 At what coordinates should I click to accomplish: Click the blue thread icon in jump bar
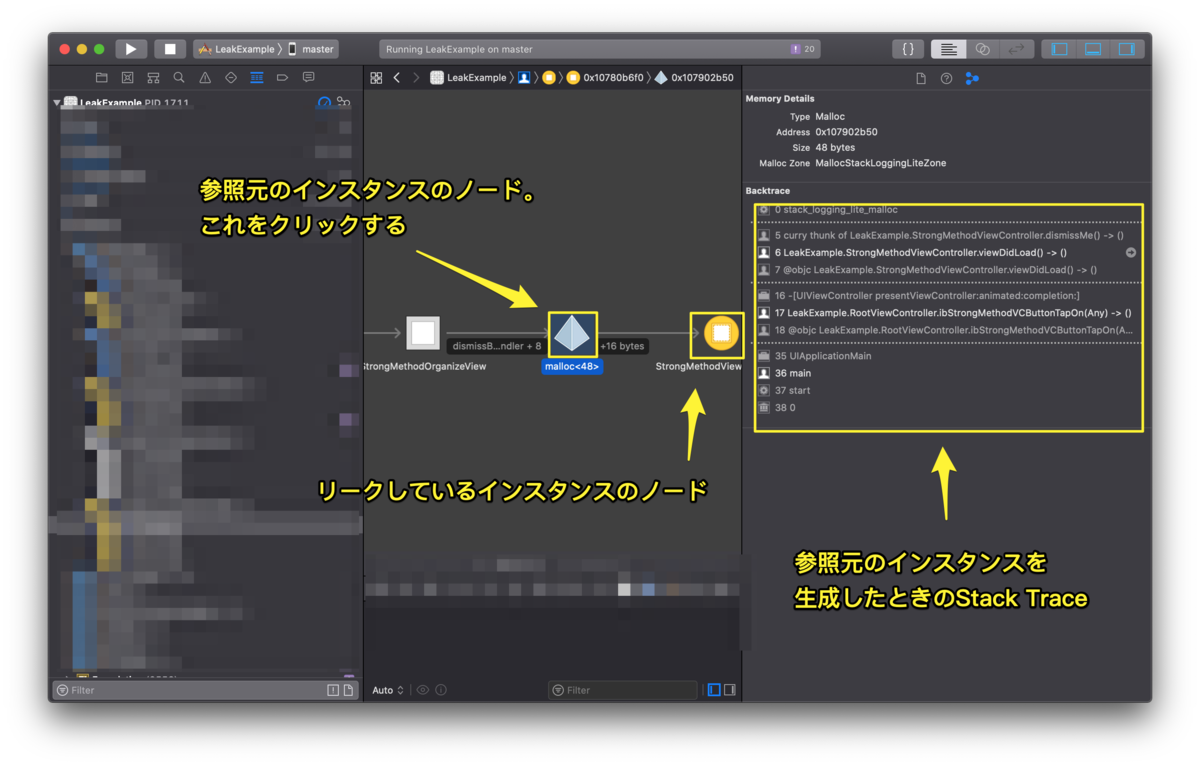pyautogui.click(x=524, y=77)
